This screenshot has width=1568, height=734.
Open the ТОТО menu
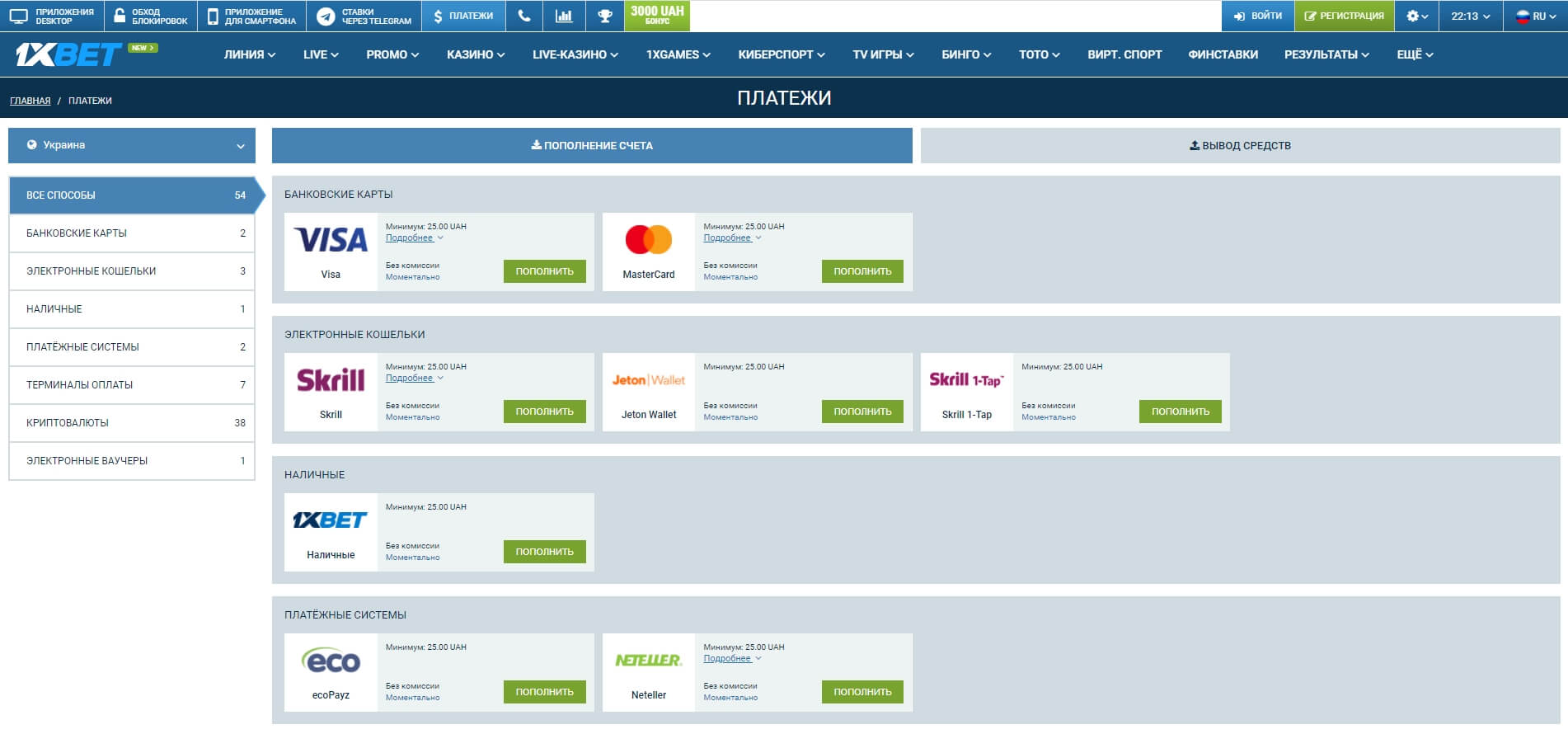pyautogui.click(x=1039, y=54)
